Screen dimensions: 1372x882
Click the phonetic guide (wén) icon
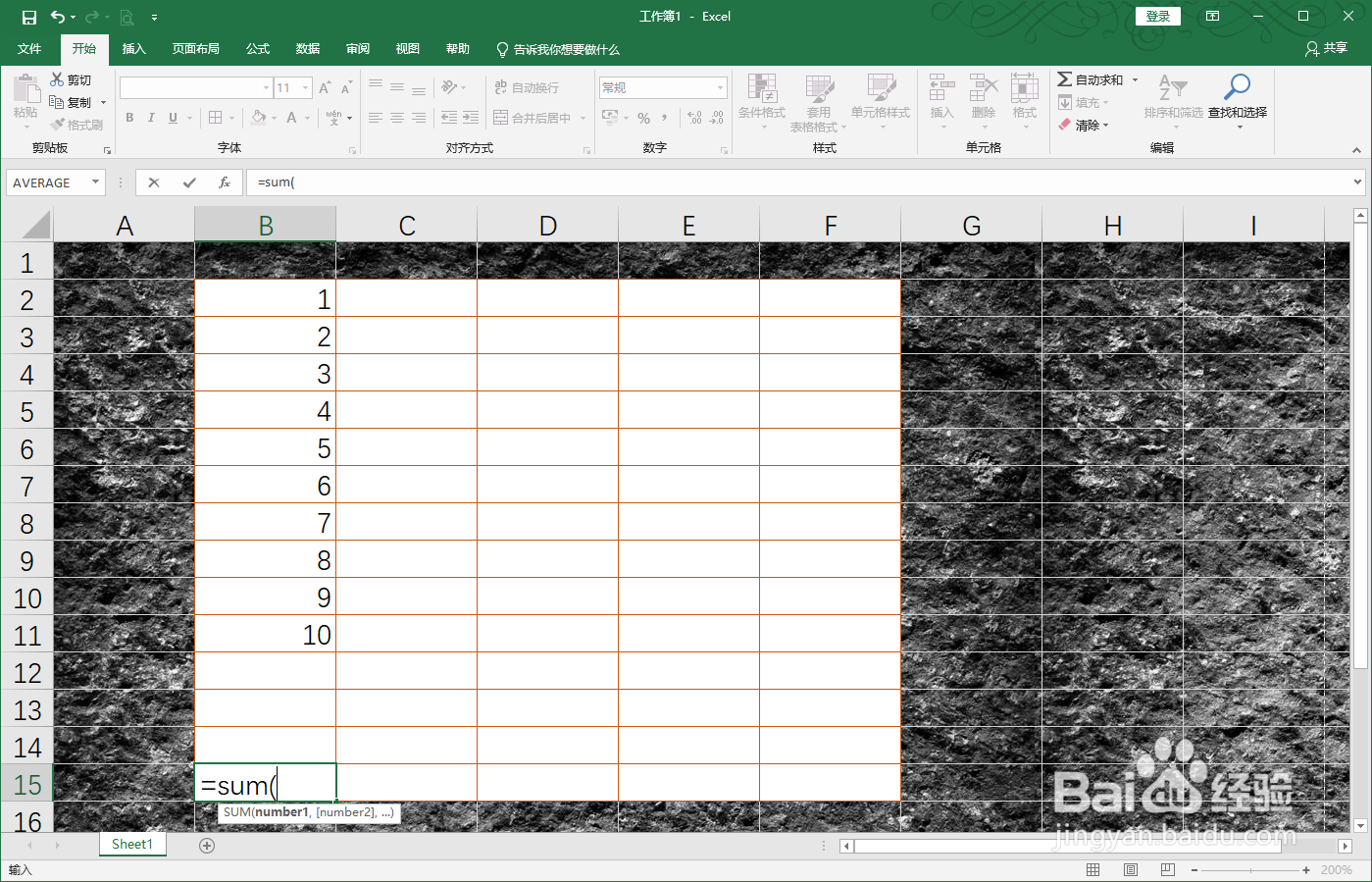pyautogui.click(x=333, y=118)
